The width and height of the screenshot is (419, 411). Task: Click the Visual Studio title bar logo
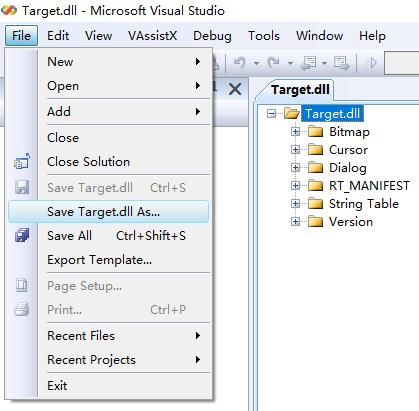tap(9, 10)
